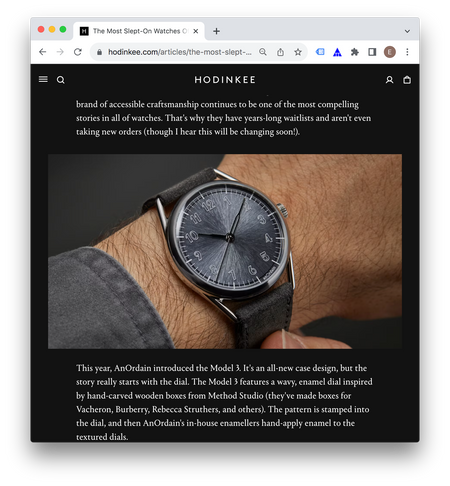Open the zoom magnifier in address bar
The height and width of the screenshot is (486, 450).
click(263, 52)
